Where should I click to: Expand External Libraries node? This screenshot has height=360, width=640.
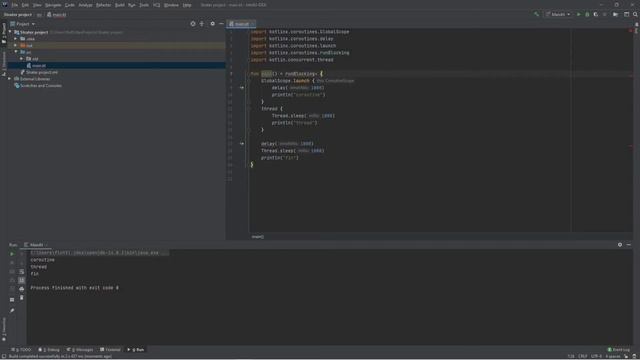10,79
